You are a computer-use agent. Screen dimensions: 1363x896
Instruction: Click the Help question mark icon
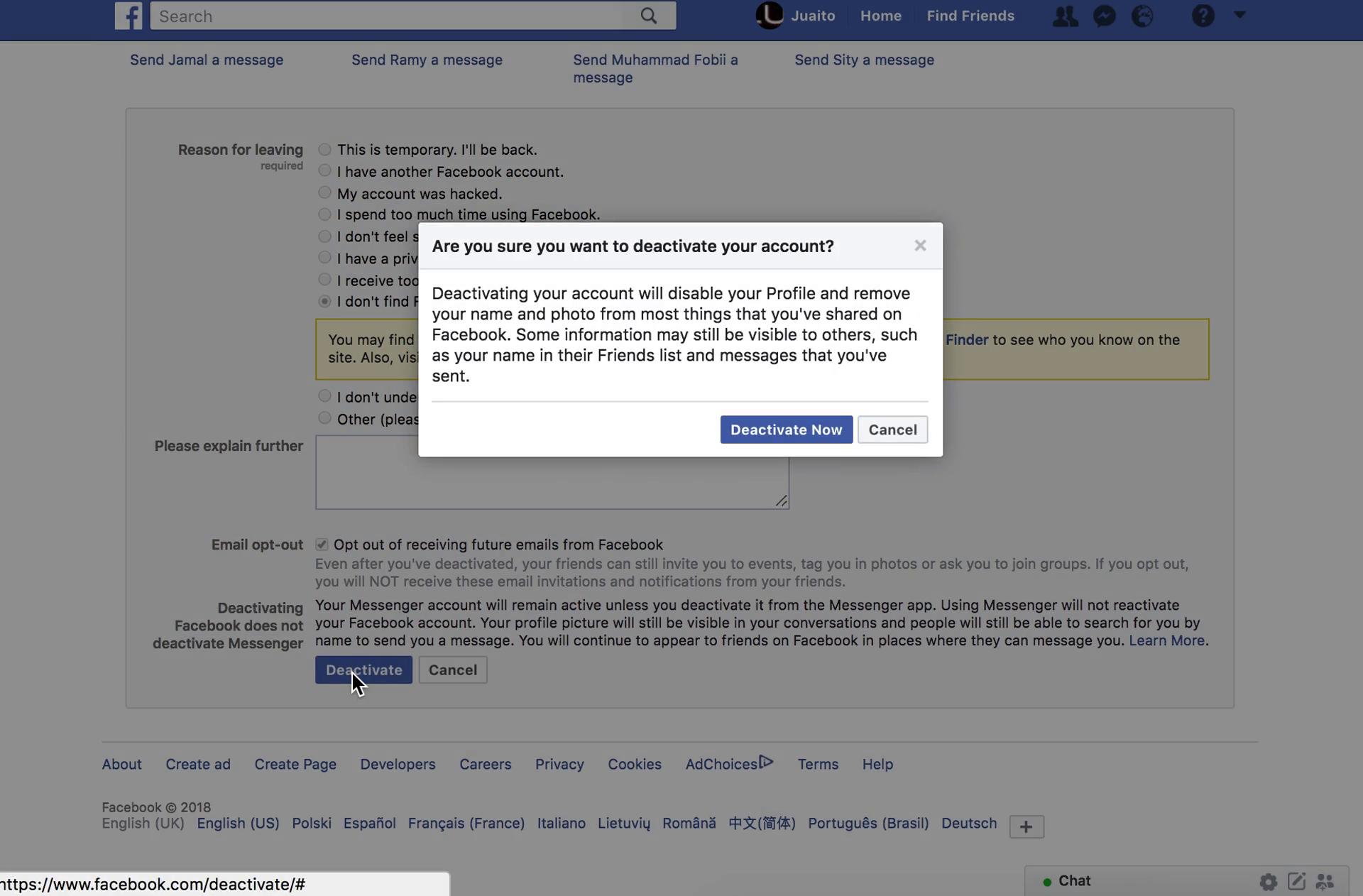(x=1202, y=14)
